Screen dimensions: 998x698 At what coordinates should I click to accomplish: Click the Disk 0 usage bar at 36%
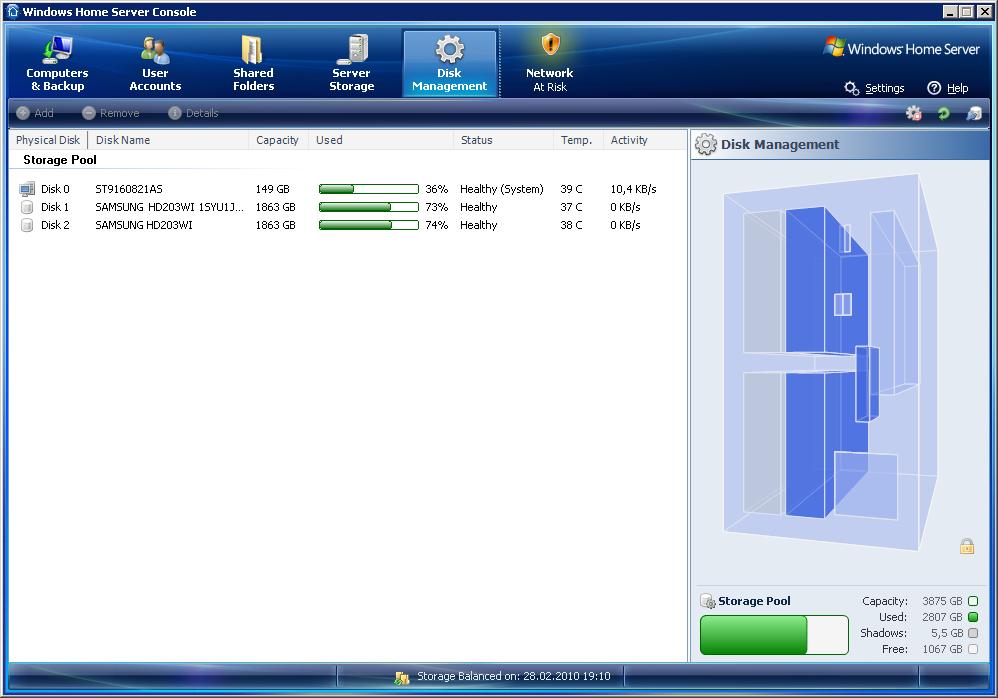[369, 189]
